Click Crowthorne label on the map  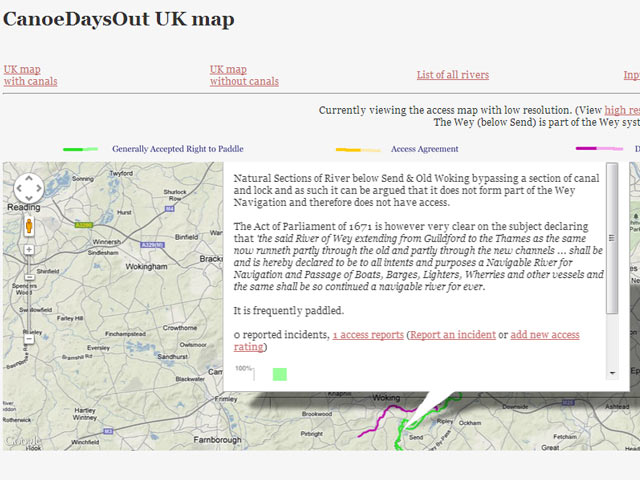coord(180,328)
